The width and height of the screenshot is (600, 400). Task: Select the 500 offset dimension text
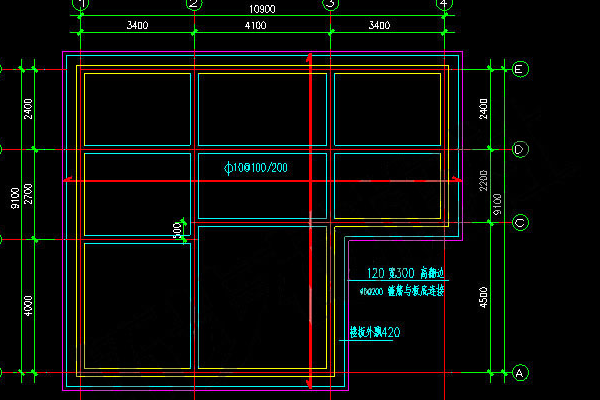(177, 231)
